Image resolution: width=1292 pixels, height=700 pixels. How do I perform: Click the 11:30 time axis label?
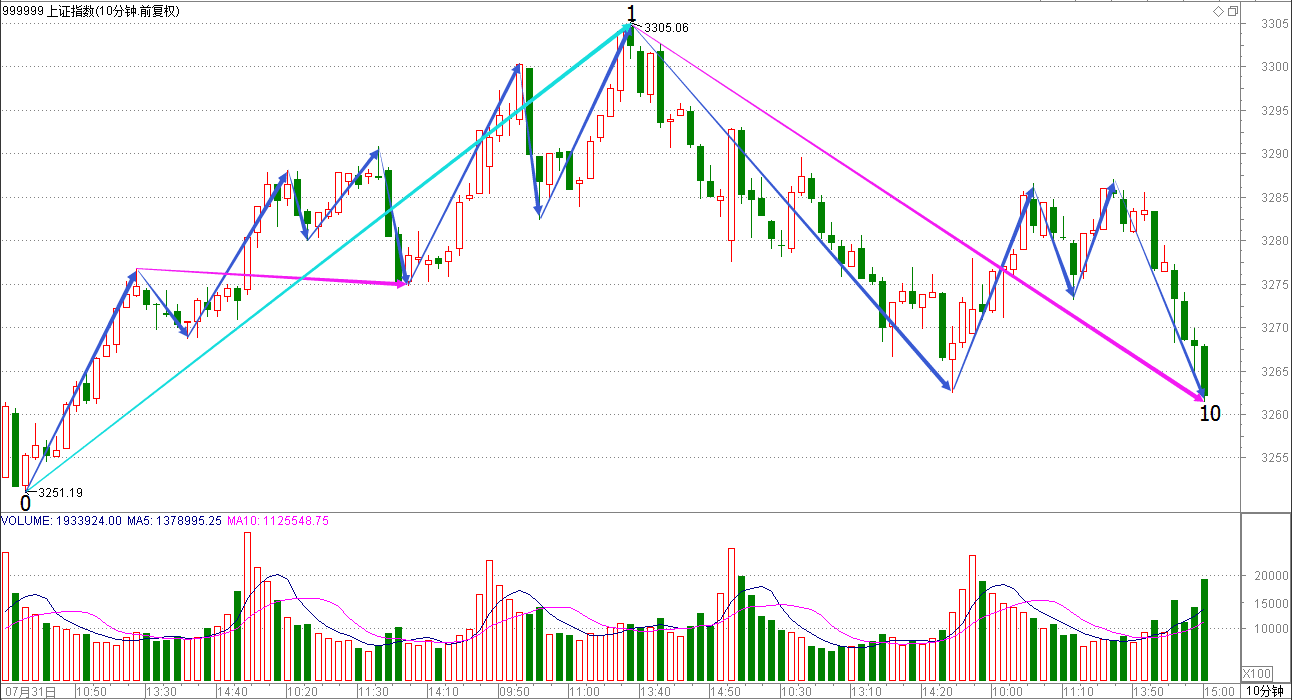point(373,691)
